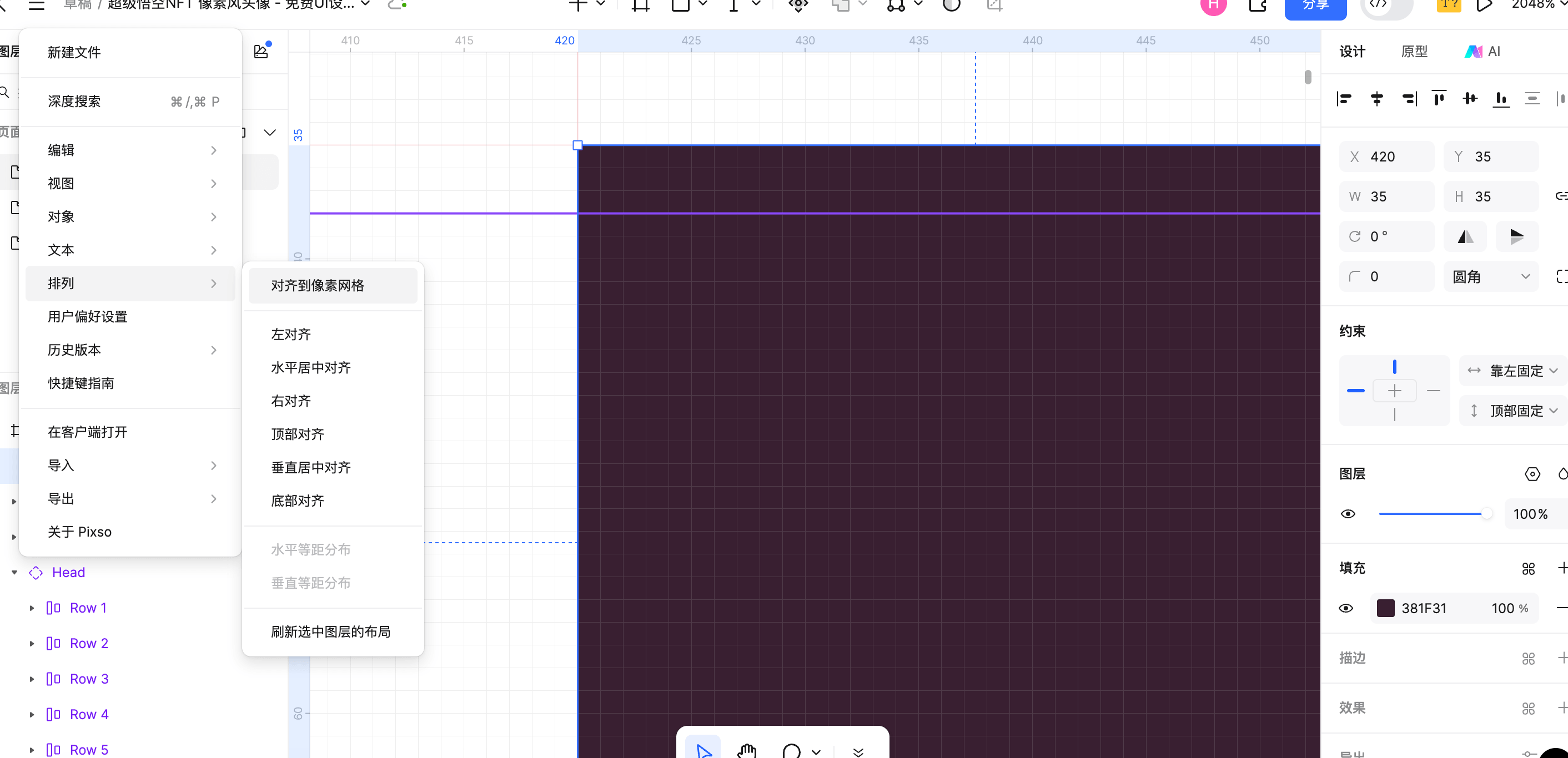1568x758 pixels.
Task: Click the 381F31 fill color swatch
Action: 1385,608
